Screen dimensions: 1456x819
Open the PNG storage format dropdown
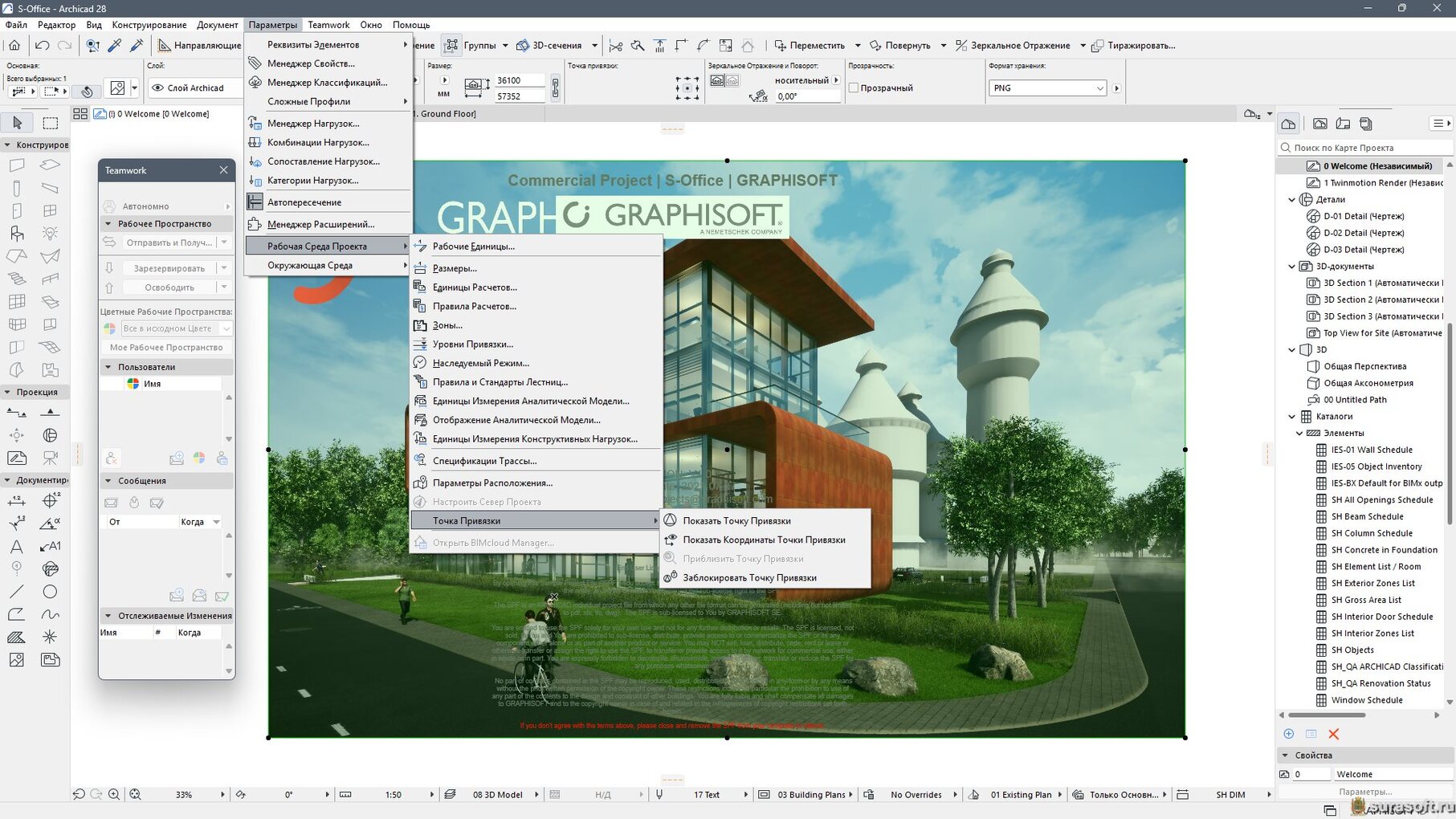pyautogui.click(x=1047, y=88)
